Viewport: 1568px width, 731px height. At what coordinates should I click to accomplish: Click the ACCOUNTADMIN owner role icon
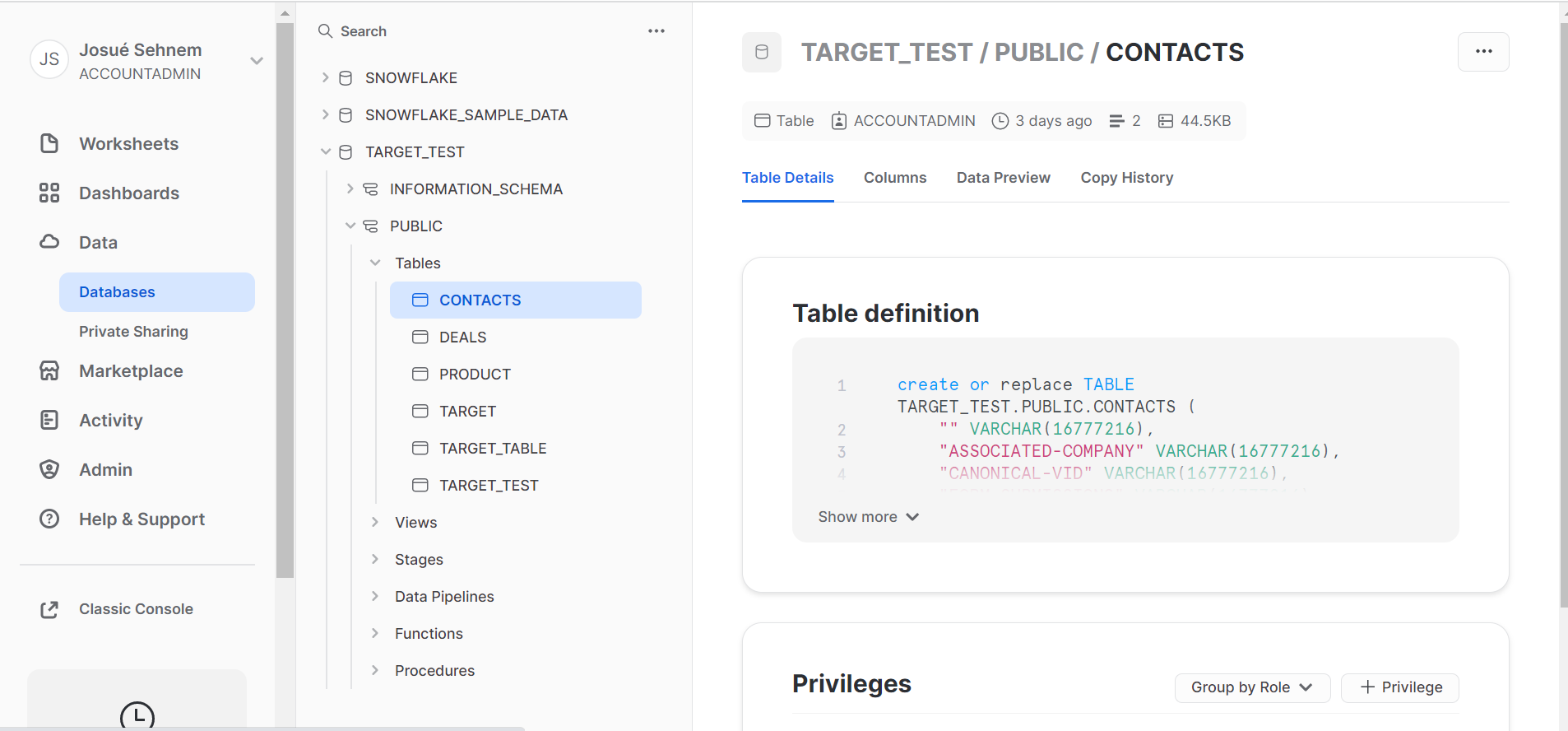pos(839,121)
